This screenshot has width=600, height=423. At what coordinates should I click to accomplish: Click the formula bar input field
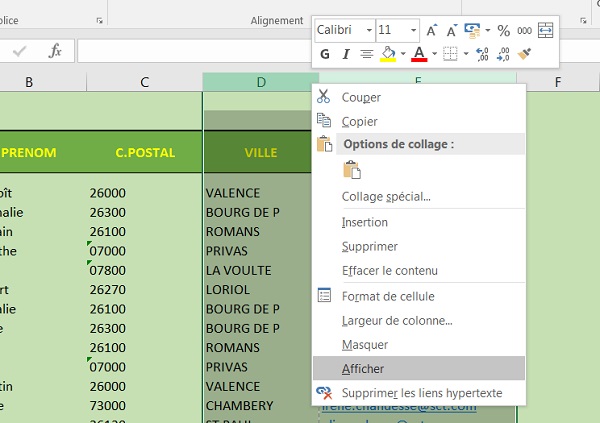190,51
